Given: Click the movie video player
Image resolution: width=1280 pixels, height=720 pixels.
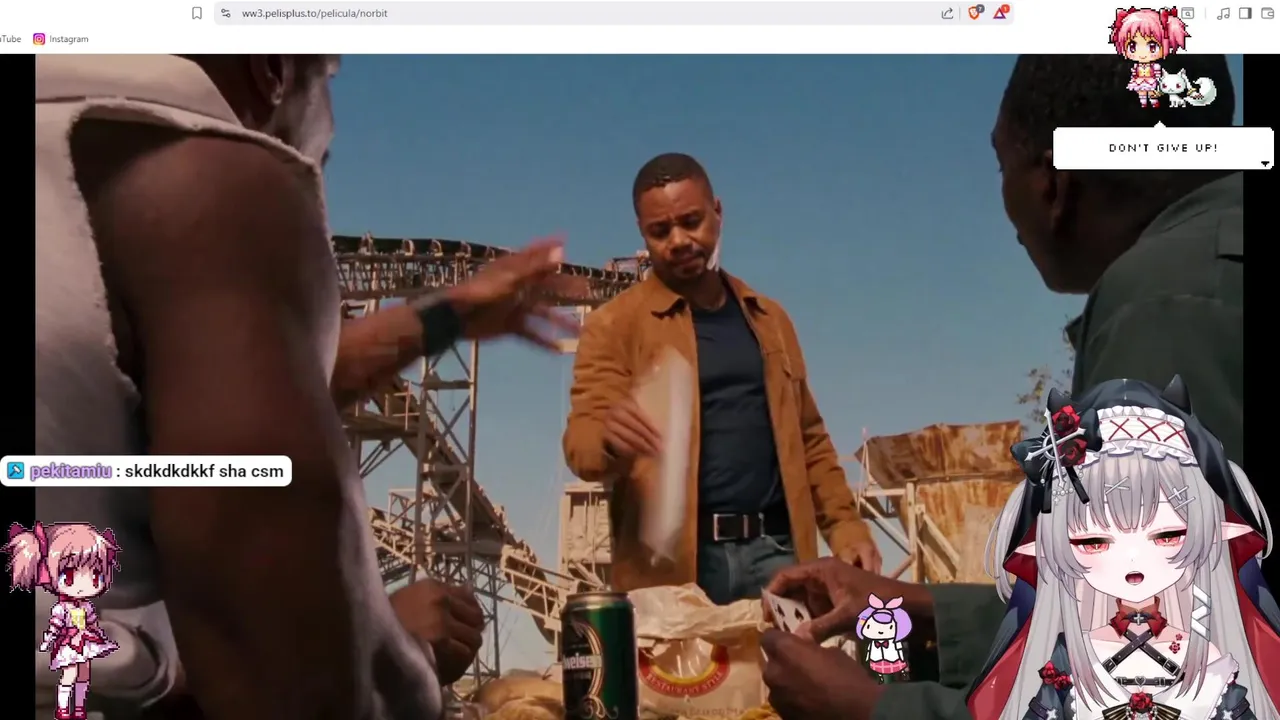Looking at the screenshot, I should pos(638,386).
